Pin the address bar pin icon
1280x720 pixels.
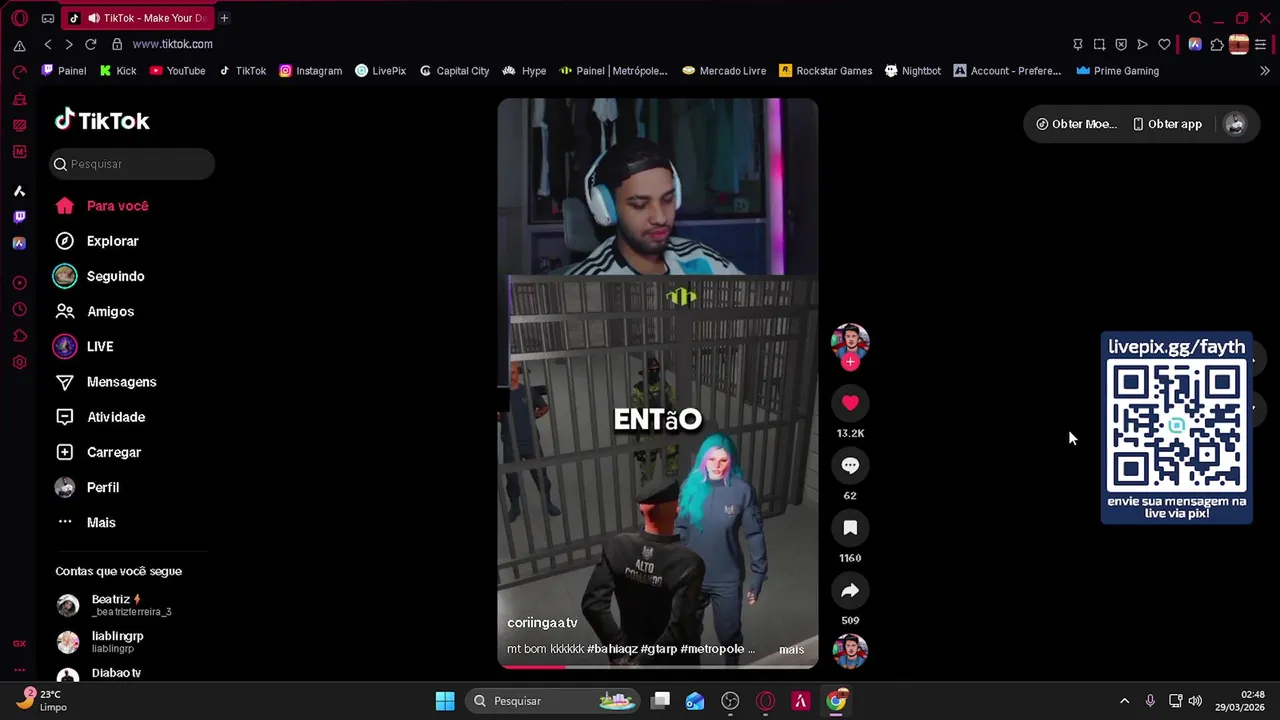click(x=1077, y=44)
